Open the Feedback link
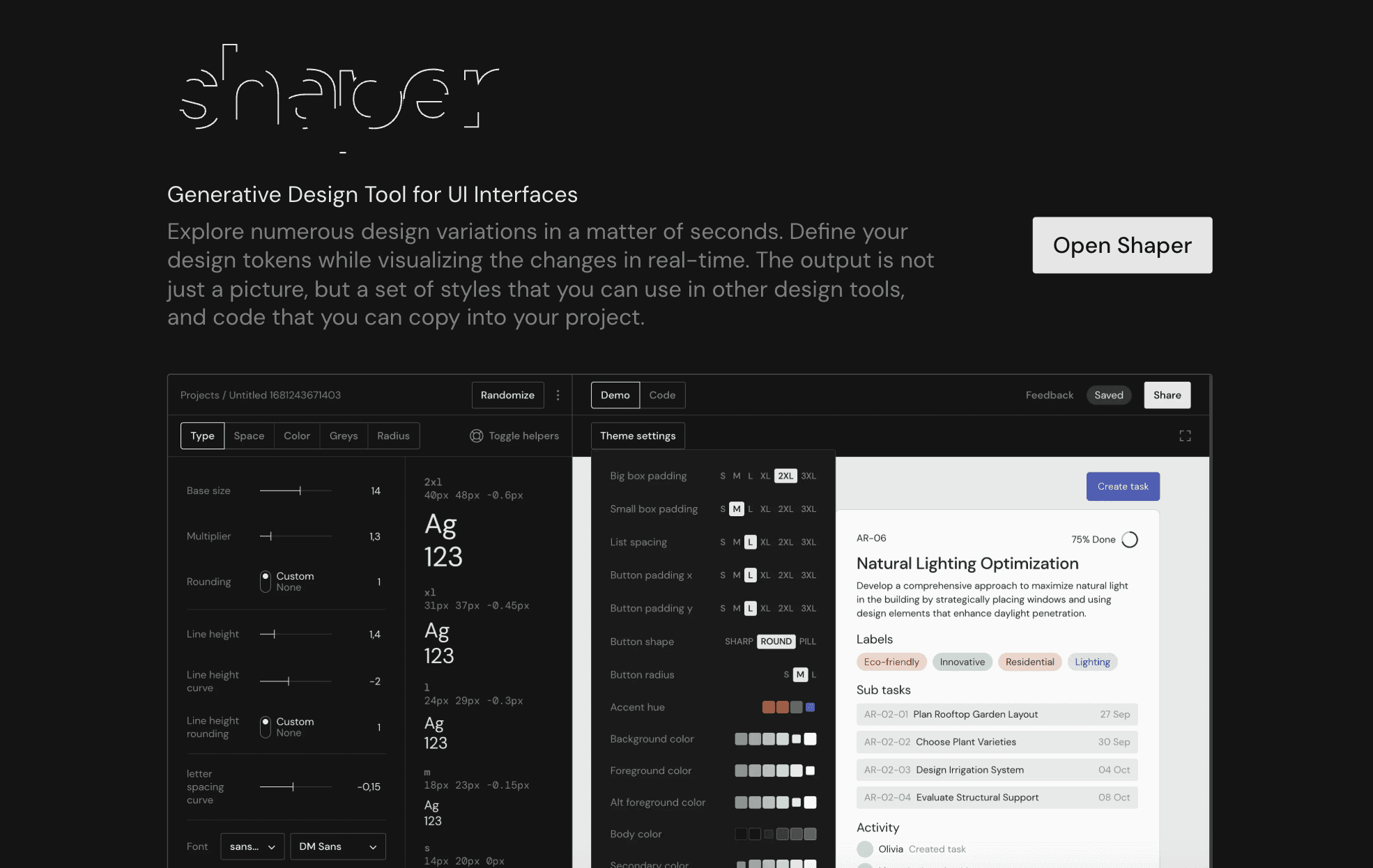 tap(1050, 395)
